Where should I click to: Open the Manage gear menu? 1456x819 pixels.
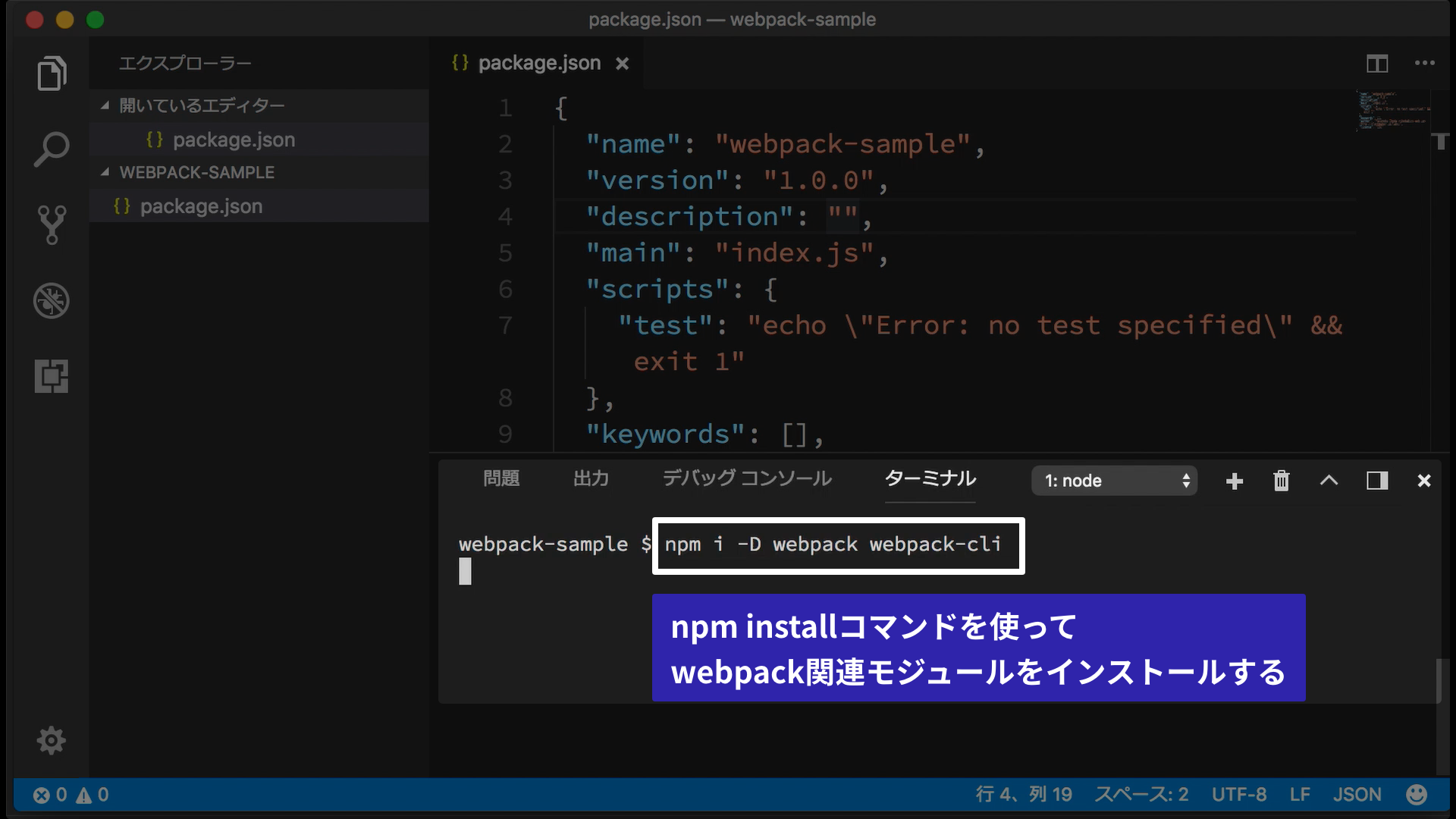coord(52,740)
